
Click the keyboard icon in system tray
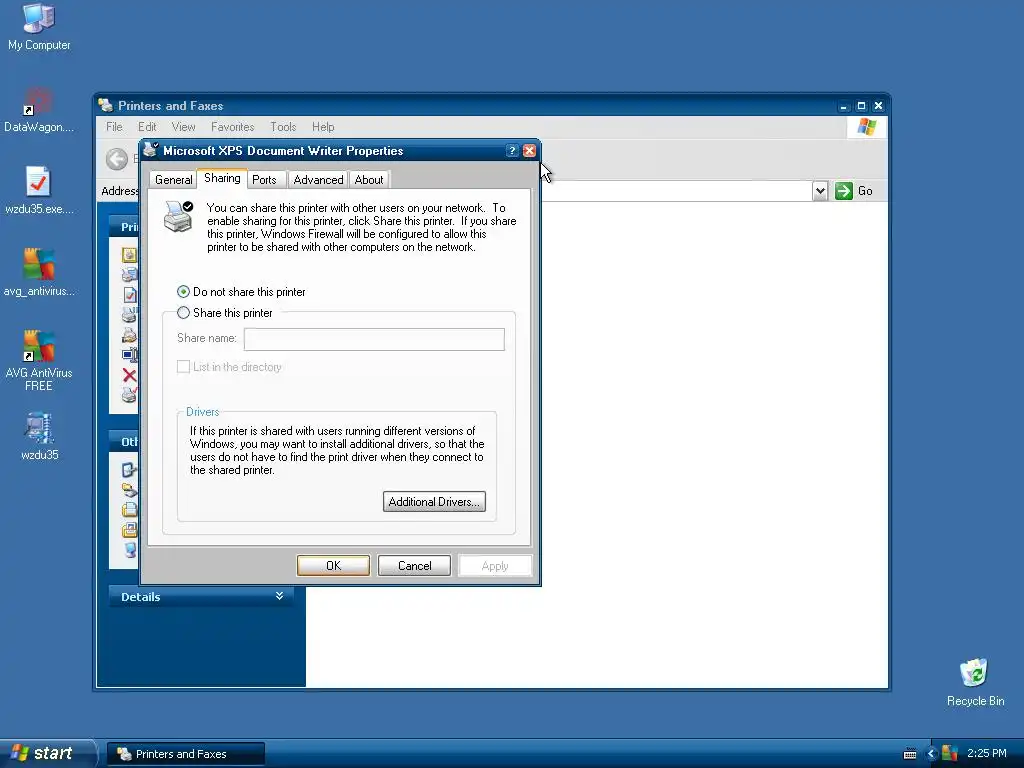pos(910,754)
